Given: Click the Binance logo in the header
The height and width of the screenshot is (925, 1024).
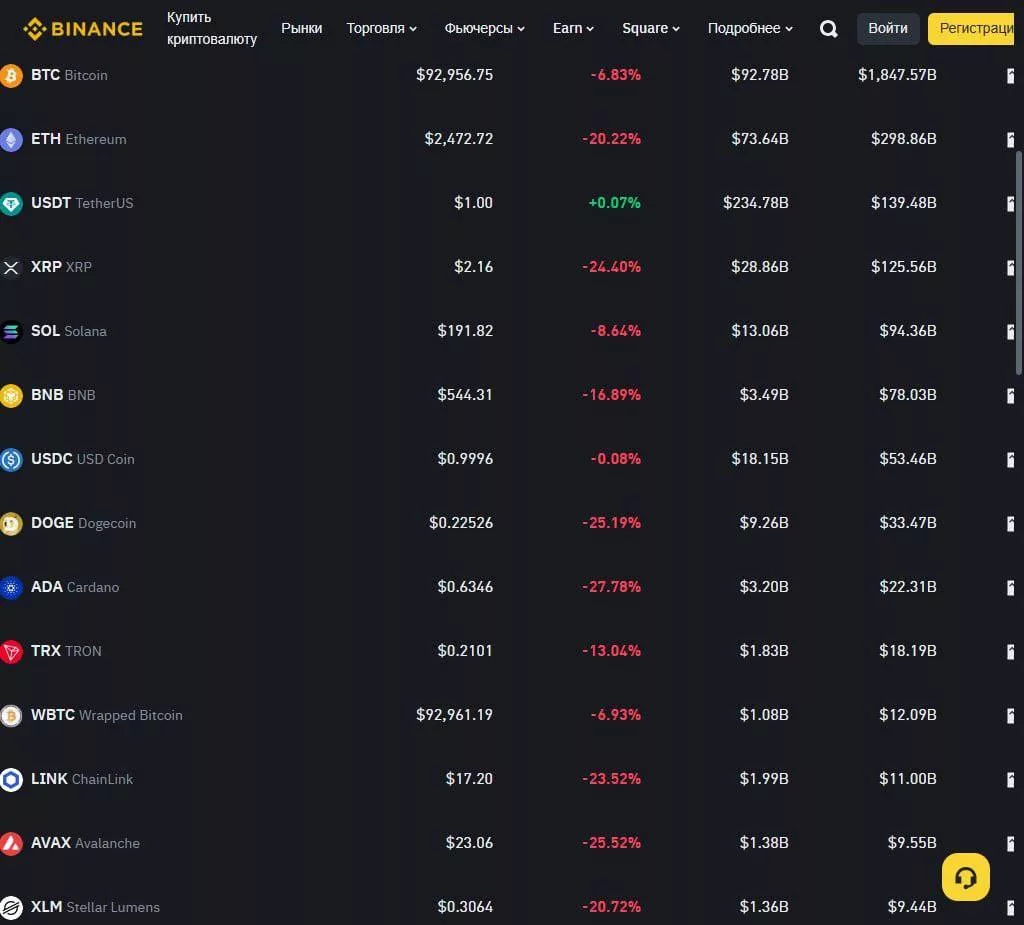Looking at the screenshot, I should click(x=83, y=29).
